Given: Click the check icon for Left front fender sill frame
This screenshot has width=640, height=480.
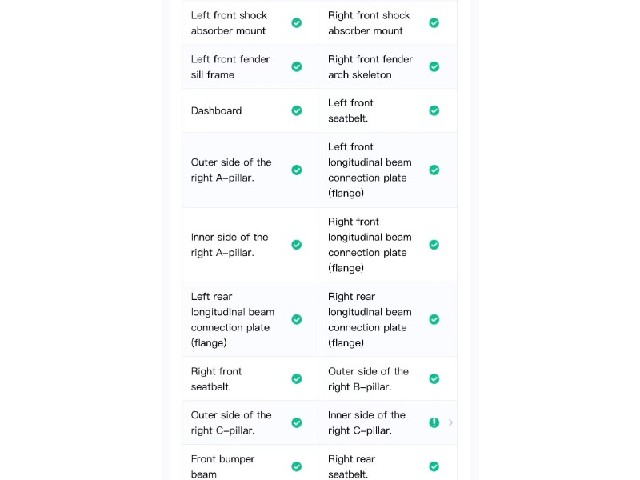Looking at the screenshot, I should (x=297, y=67).
